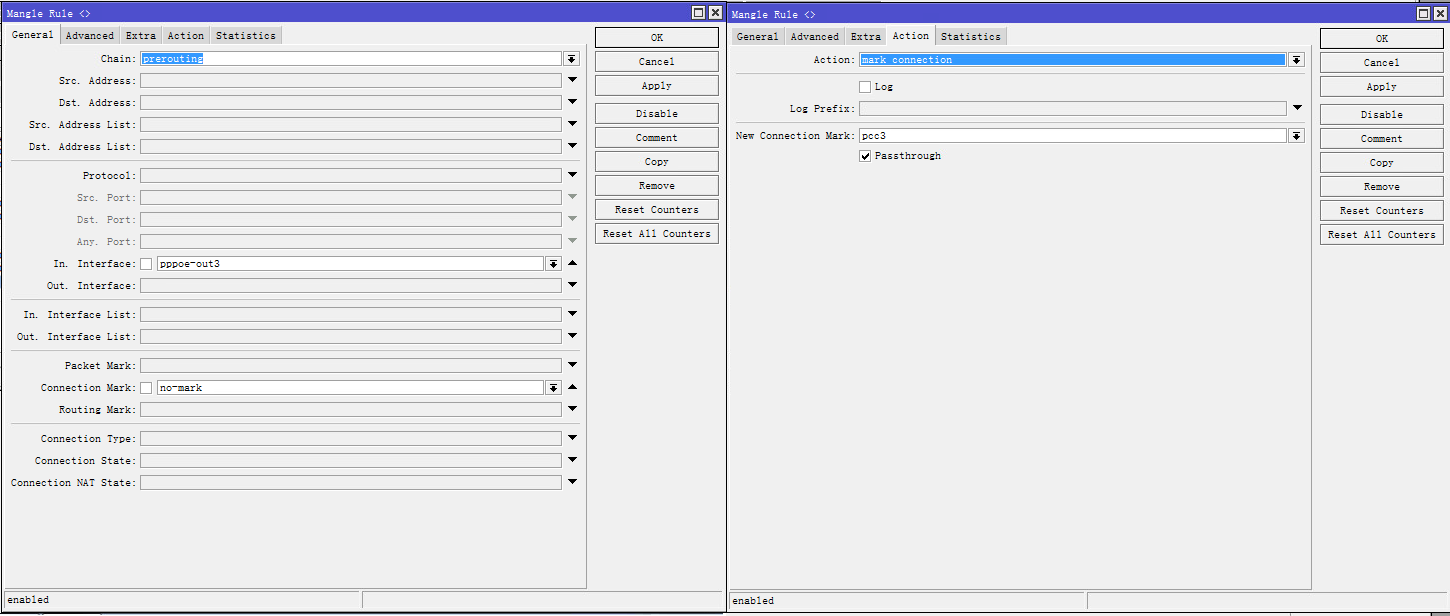This screenshot has height=616, width=1450.
Task: Collapse the In. Interface field
Action: pyautogui.click(x=573, y=263)
